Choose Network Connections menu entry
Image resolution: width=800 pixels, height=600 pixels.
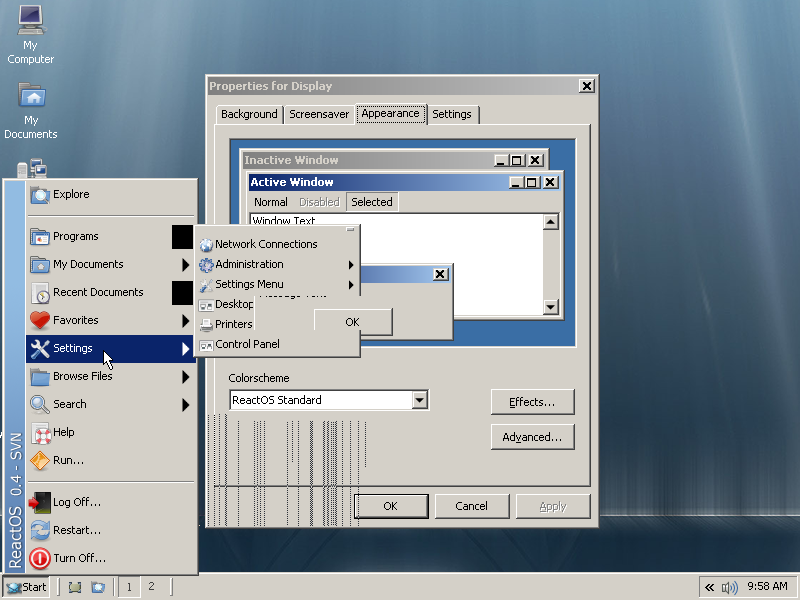pos(277,244)
